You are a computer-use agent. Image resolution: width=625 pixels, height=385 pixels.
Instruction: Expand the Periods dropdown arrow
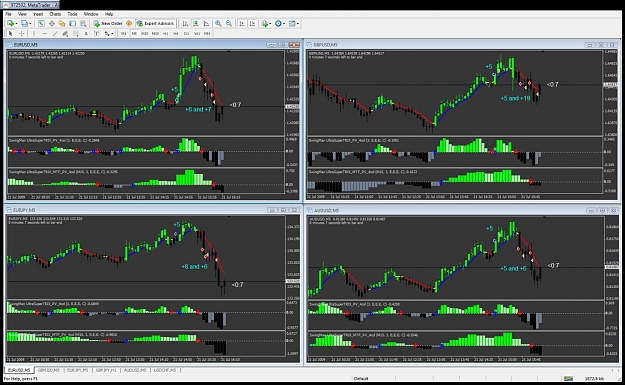tap(284, 24)
